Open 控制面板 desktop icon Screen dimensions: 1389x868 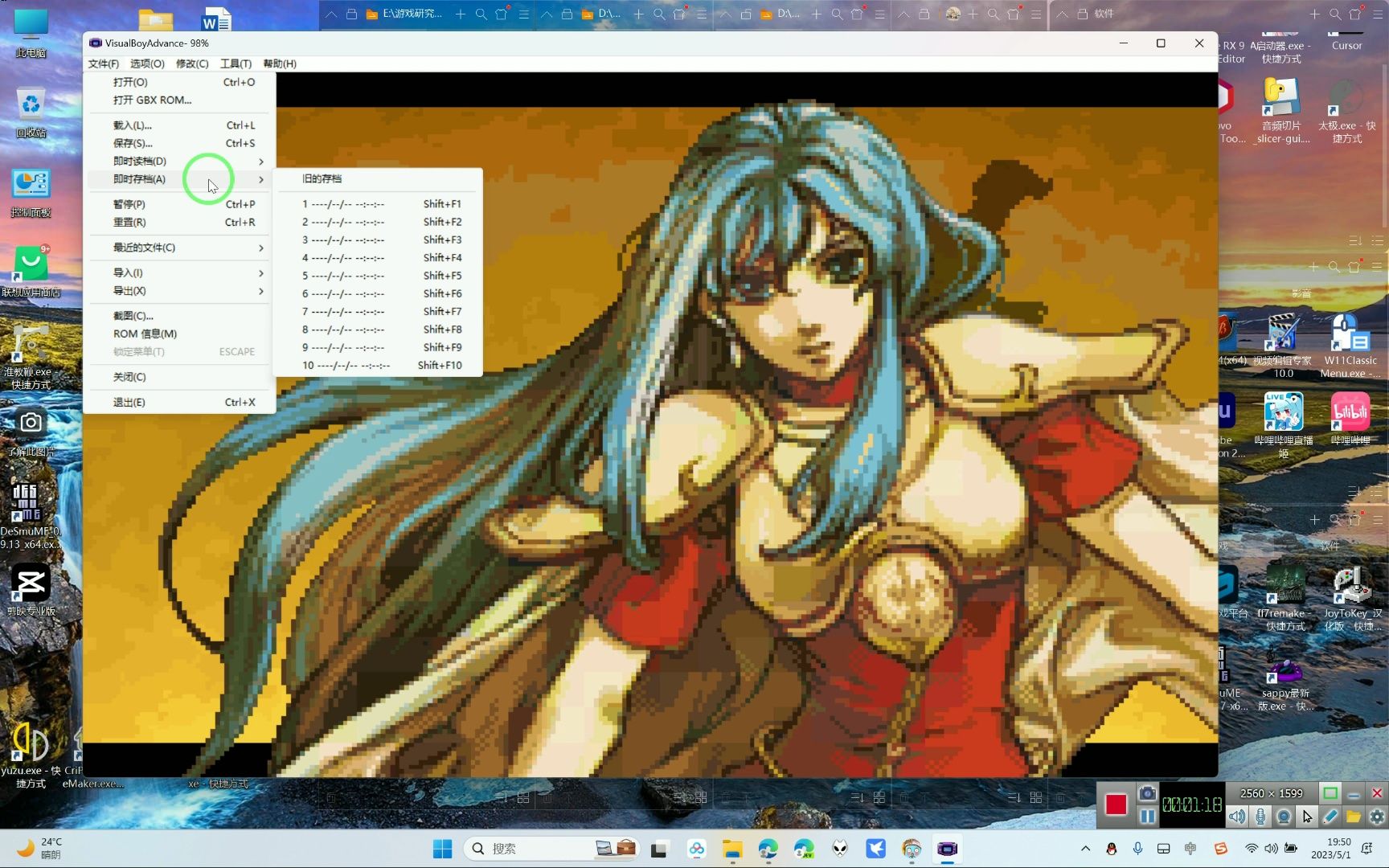(x=31, y=193)
